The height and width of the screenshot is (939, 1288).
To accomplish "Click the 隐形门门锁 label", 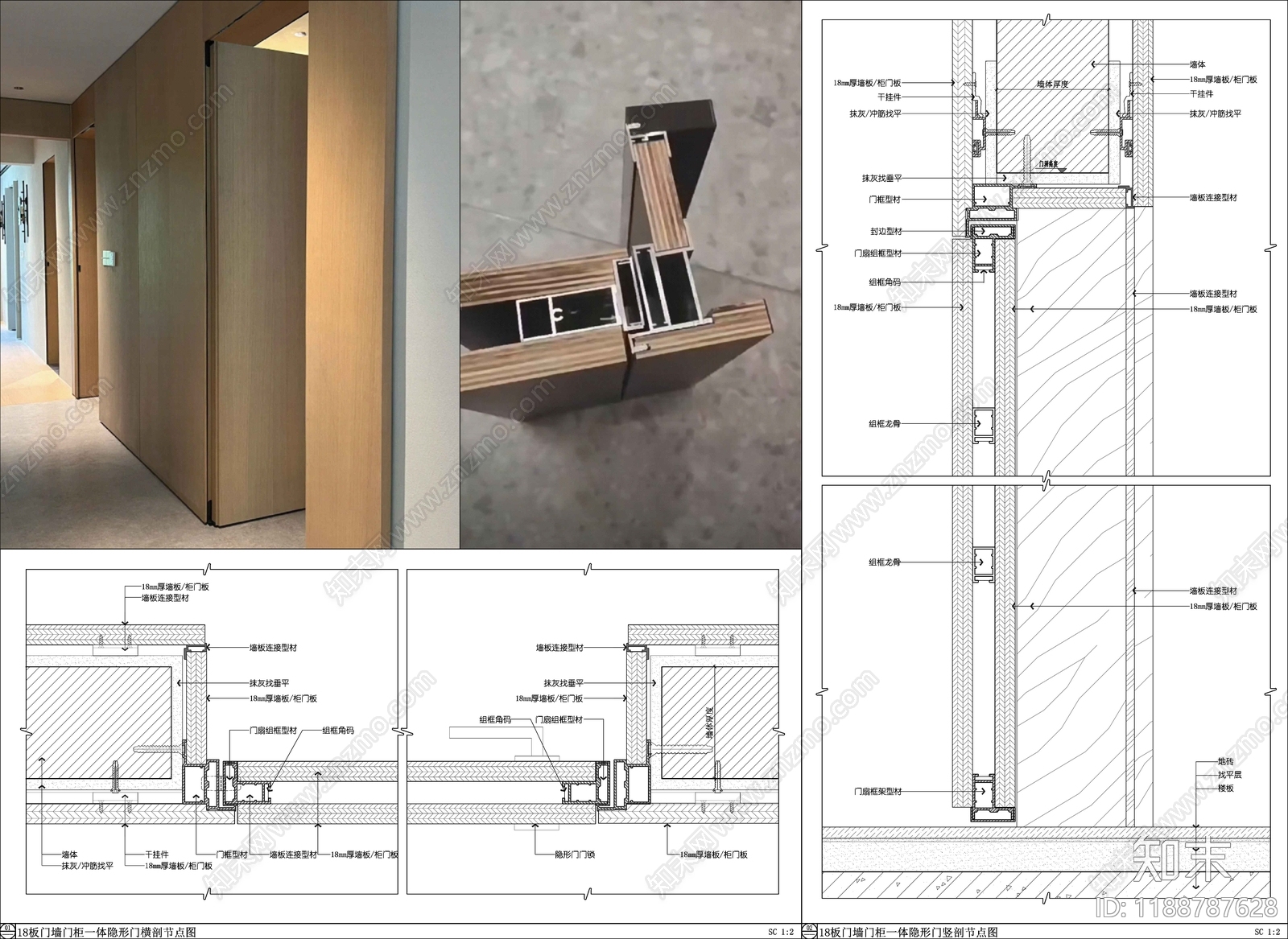I will pos(575,855).
